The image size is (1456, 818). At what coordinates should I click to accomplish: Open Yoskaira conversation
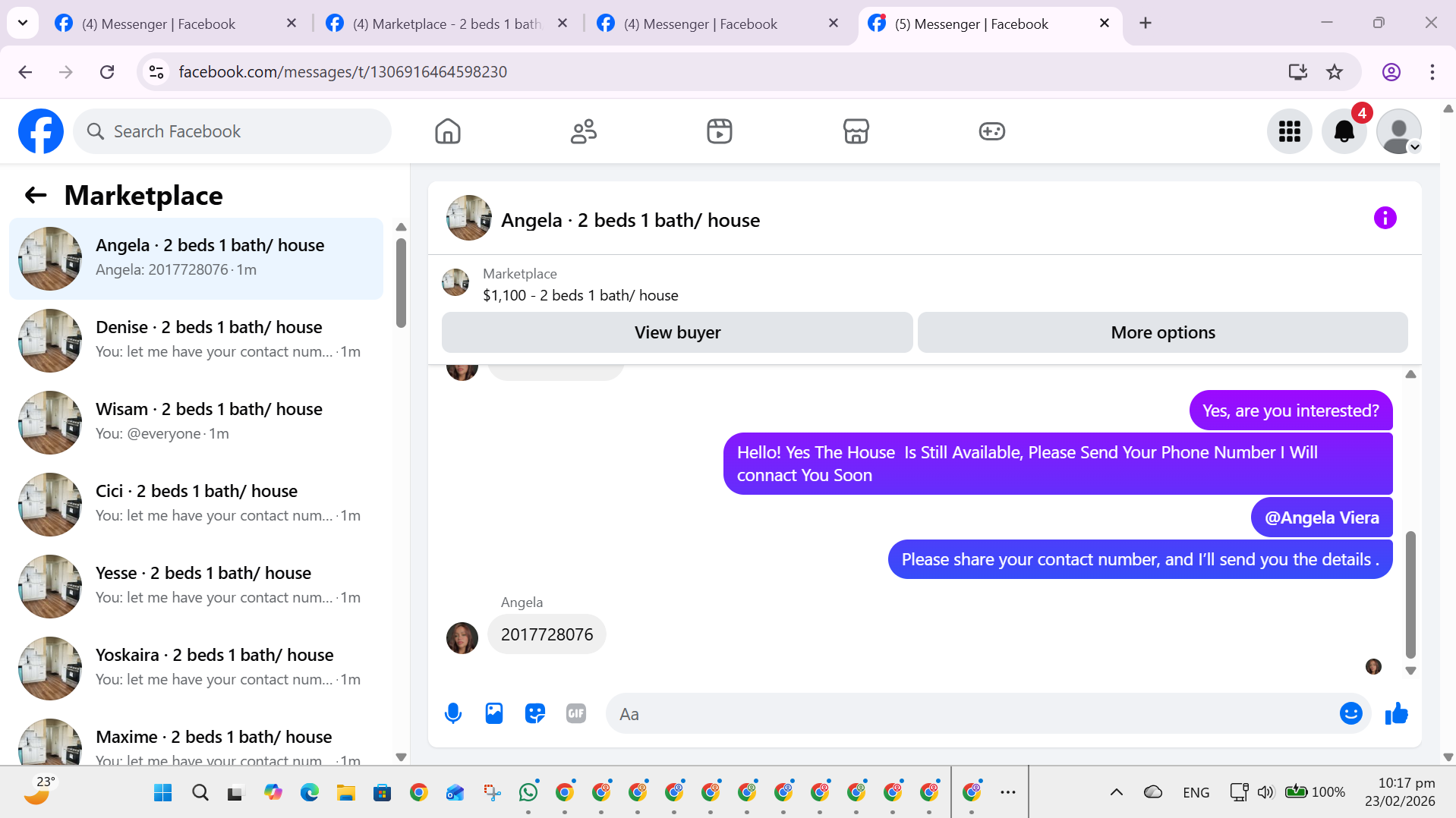click(196, 669)
